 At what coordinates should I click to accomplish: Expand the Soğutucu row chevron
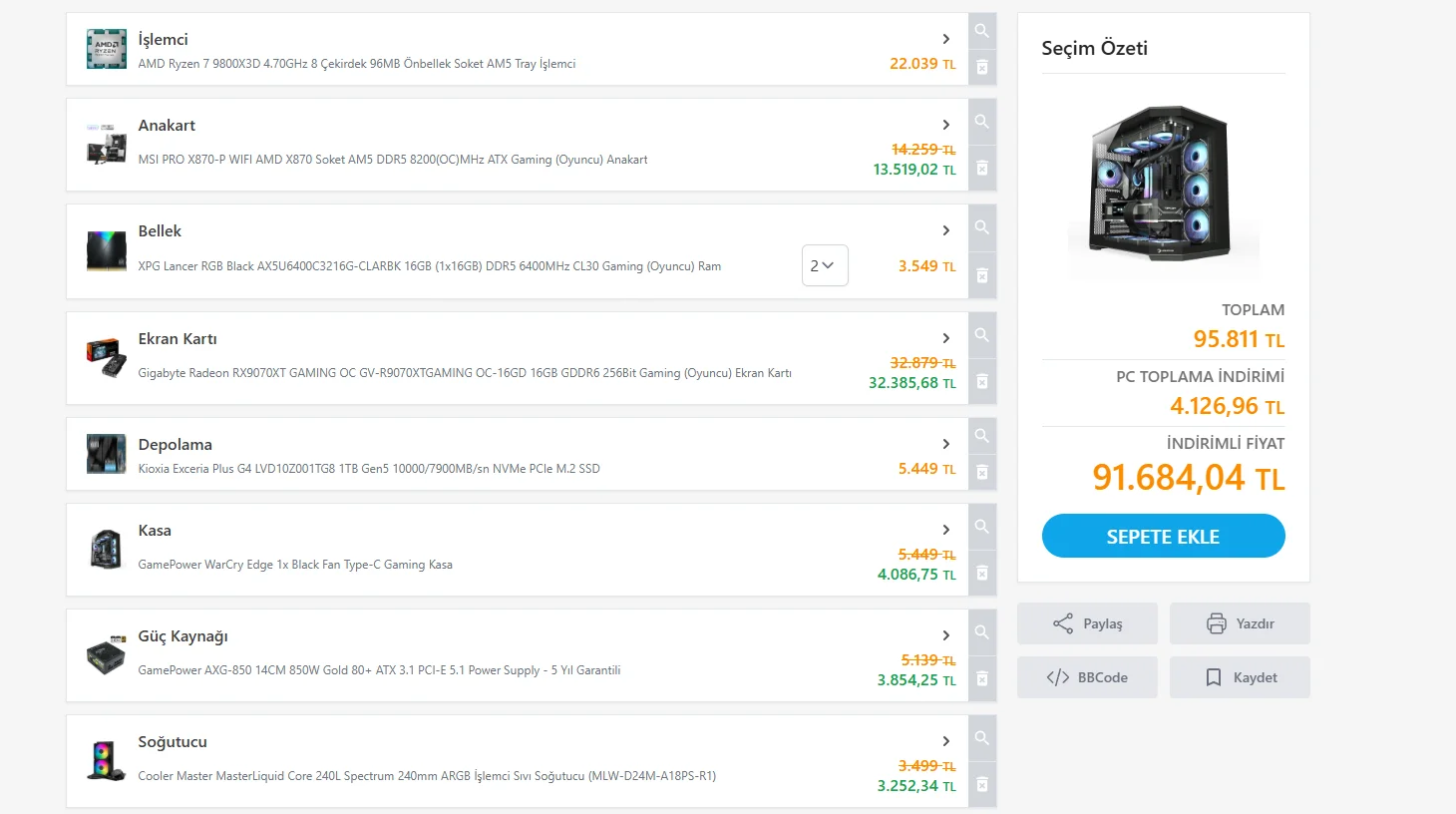point(946,741)
